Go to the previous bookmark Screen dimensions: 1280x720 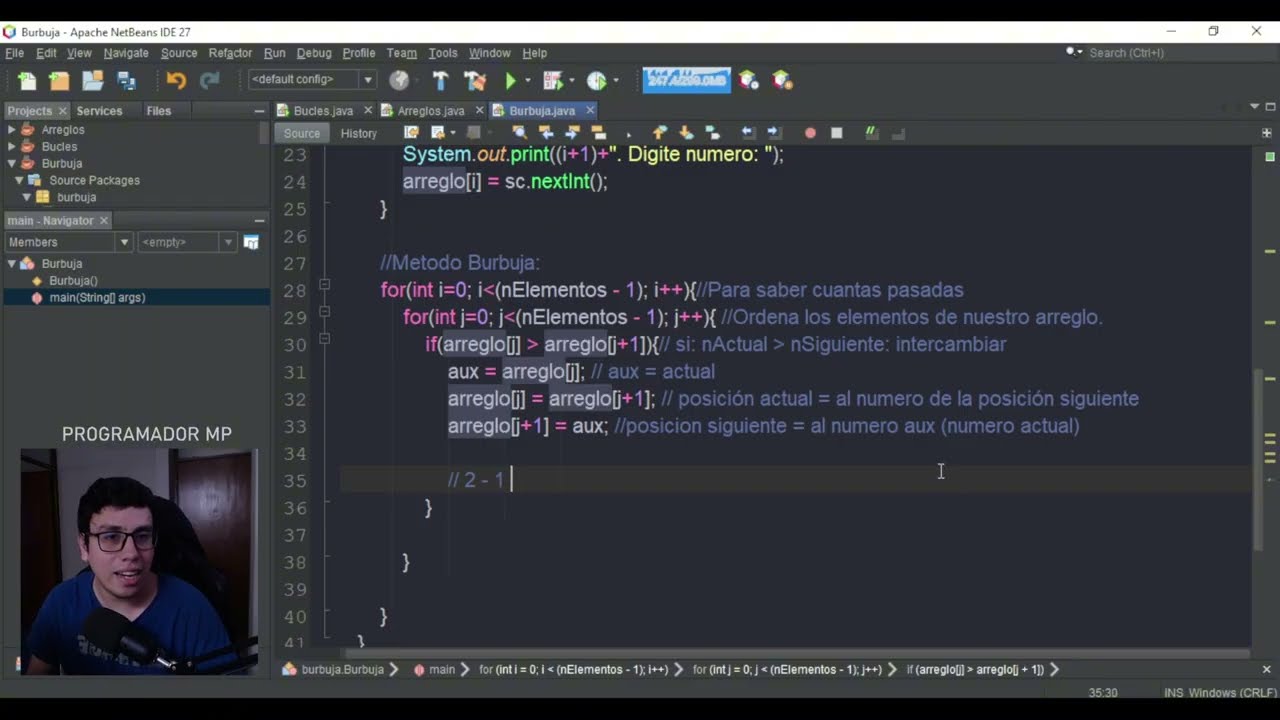tap(659, 133)
